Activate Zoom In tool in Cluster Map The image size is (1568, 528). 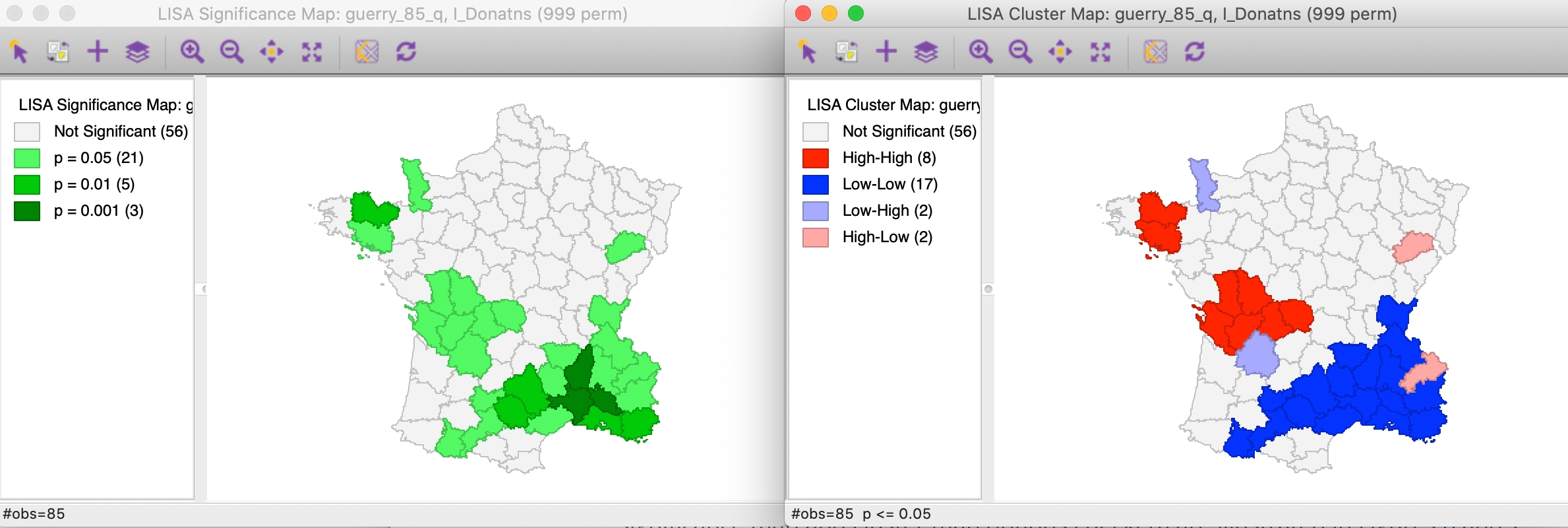[x=980, y=51]
